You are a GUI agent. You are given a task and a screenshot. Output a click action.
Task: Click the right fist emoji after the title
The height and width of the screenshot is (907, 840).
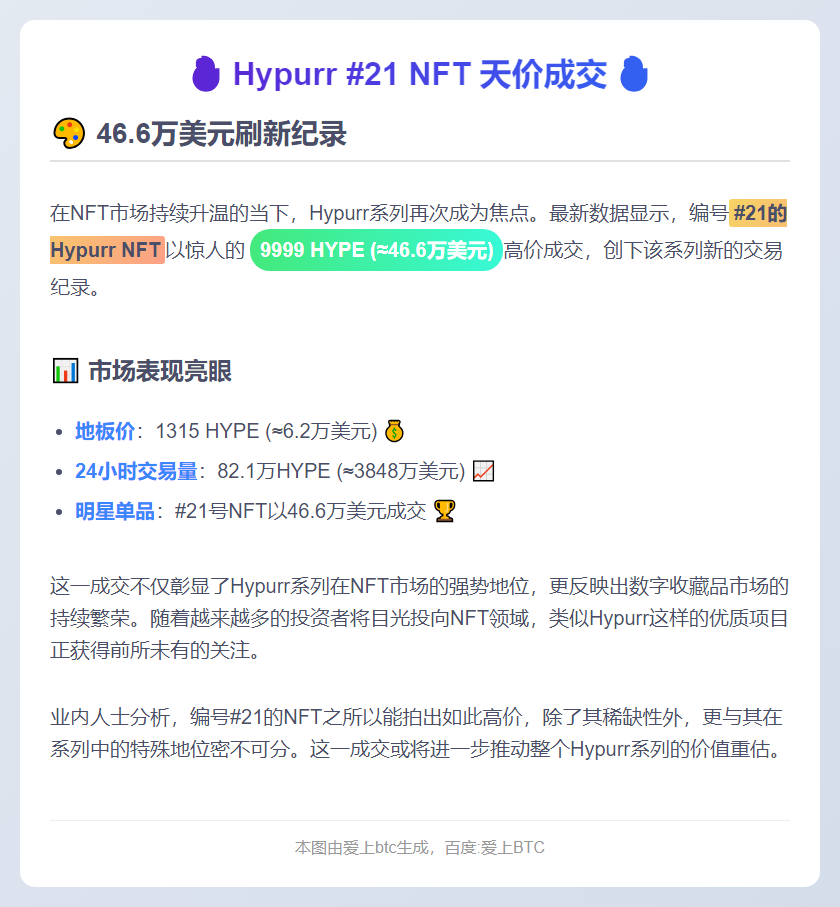point(634,72)
